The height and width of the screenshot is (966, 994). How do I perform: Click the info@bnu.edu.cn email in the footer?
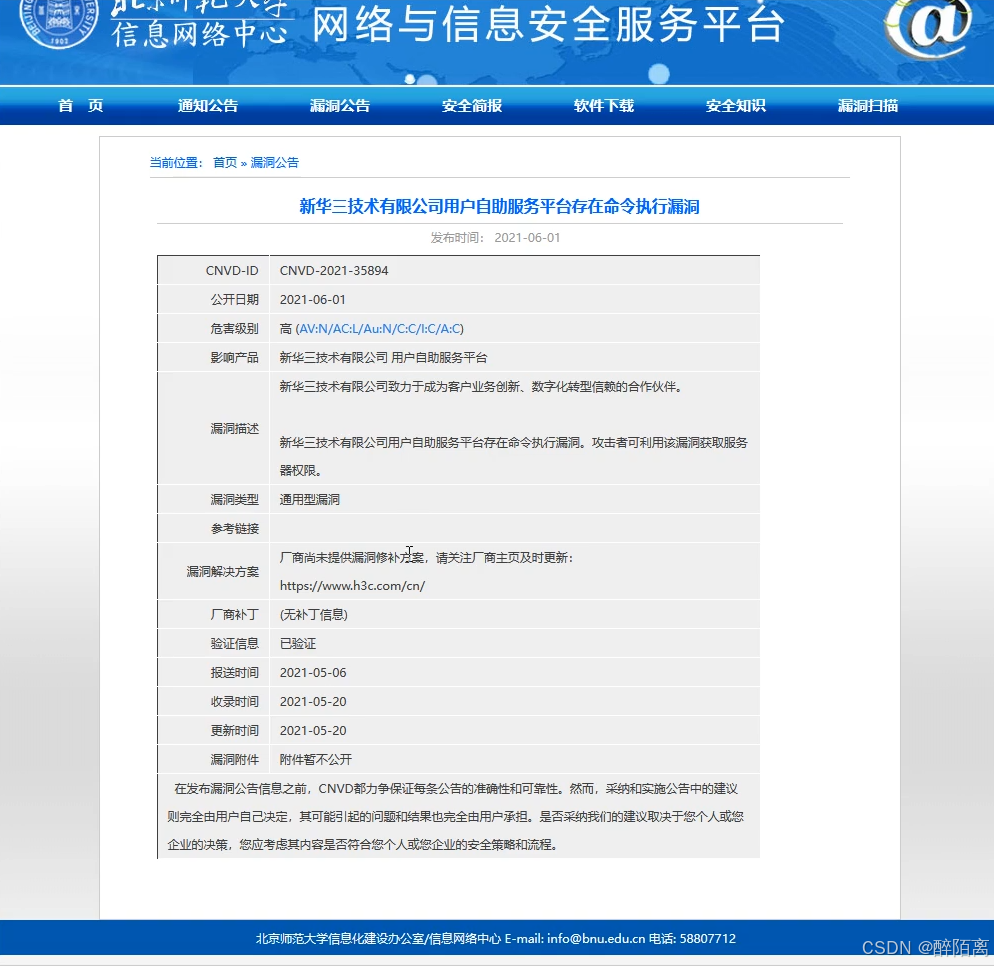point(596,938)
